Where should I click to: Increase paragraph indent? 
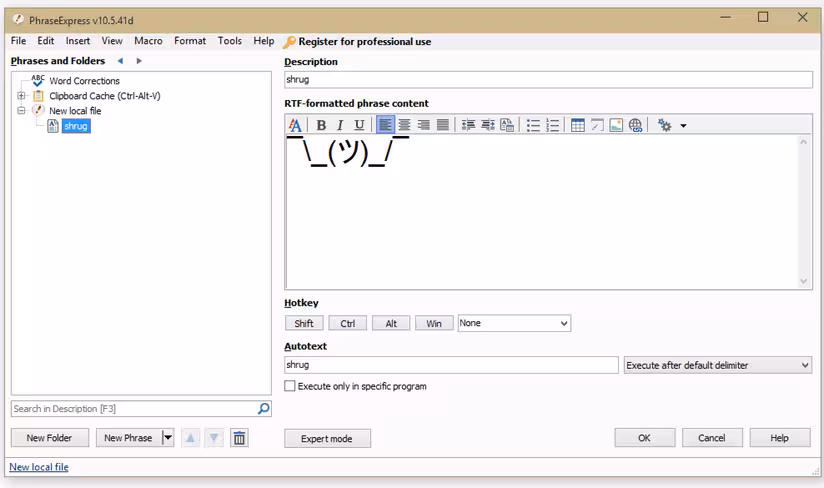pos(488,125)
